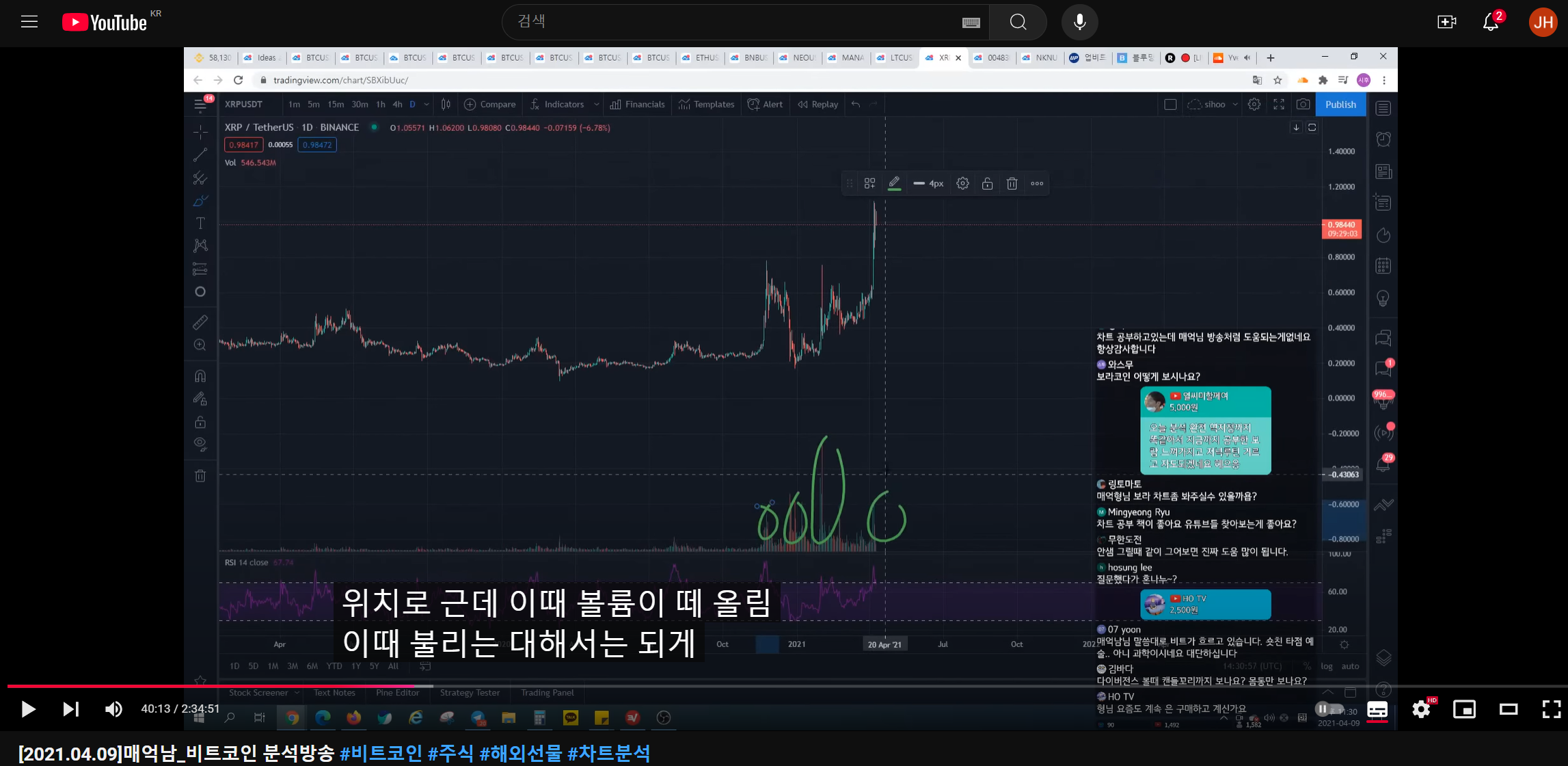1568x766 pixels.
Task: Skip to the next video
Action: click(70, 709)
